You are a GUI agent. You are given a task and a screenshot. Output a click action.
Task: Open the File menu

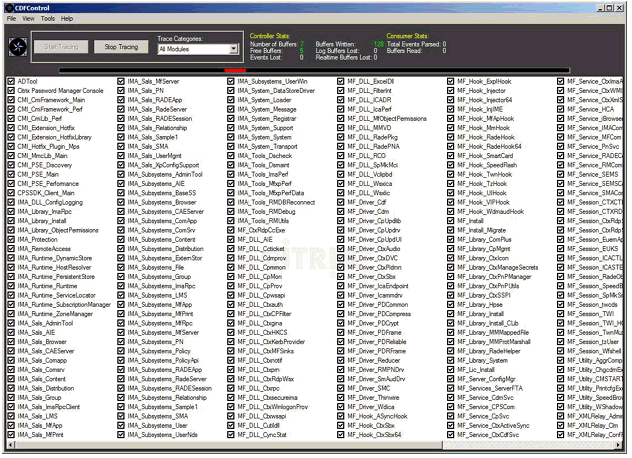(12, 19)
